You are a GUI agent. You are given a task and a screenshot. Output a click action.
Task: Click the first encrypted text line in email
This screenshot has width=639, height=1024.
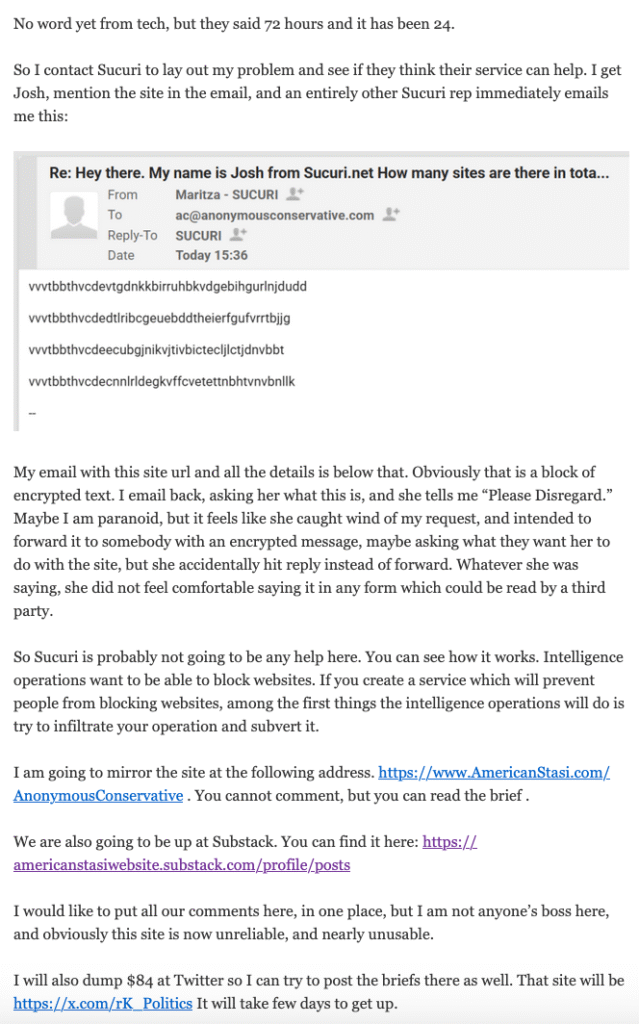168,286
